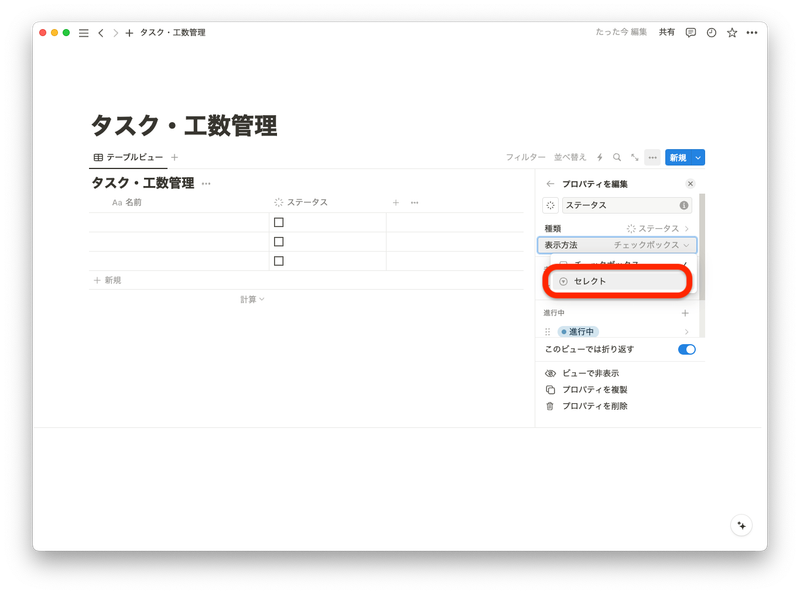The image size is (800, 594).
Task: Open database search via the magnifier icon
Action: point(618,158)
